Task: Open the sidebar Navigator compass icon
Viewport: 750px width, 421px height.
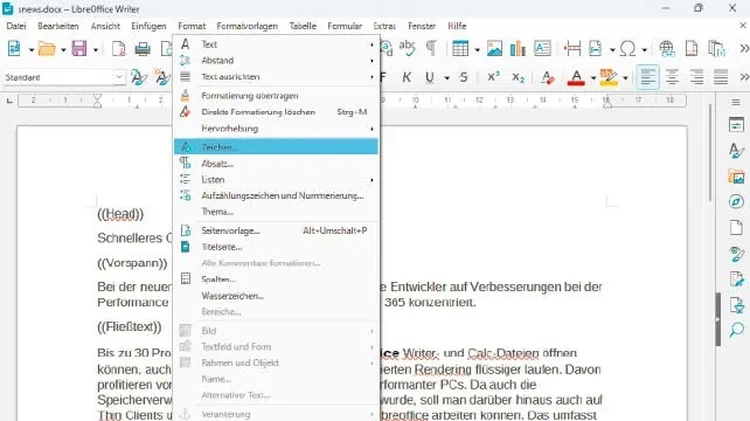Action: coord(737,202)
